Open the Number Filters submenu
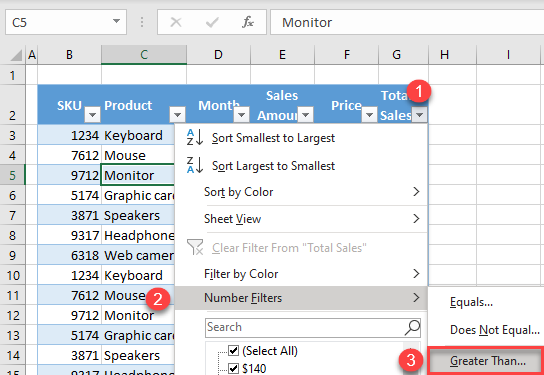Screen dimensions: 544x375 301,298
